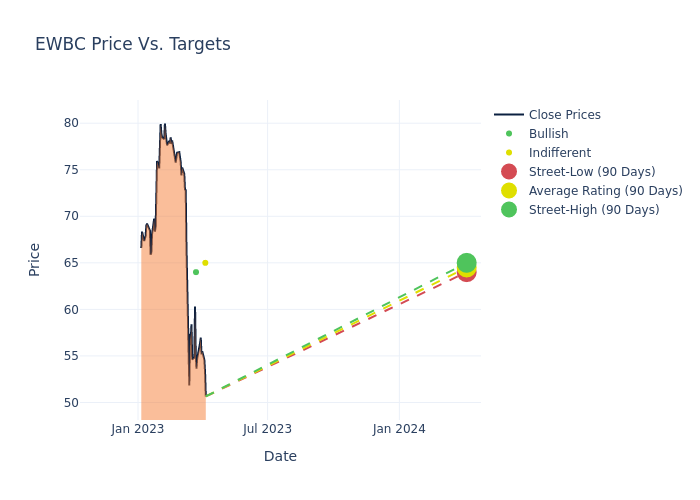Click the "Jan 2023" x-axis tick label

click(x=138, y=429)
